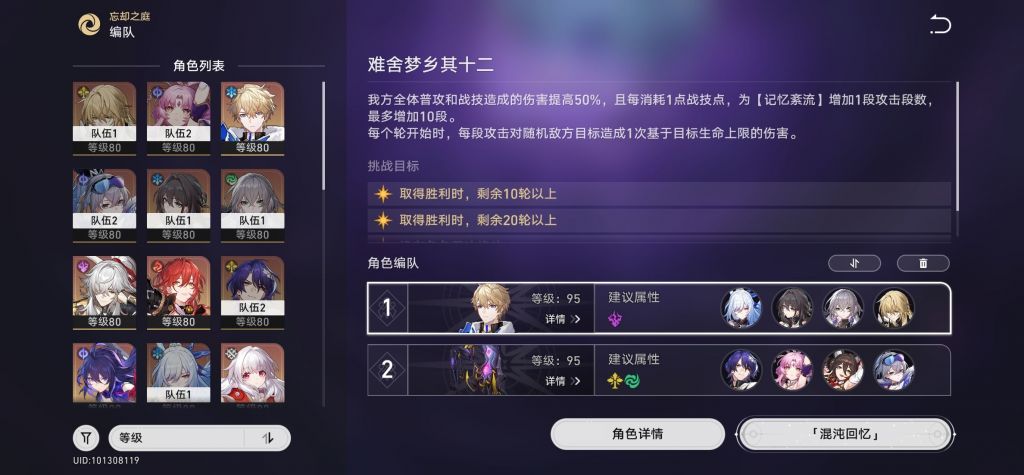1024x475 pixels.
Task: Toggle the white-haired character with red hat
Action: [104, 293]
